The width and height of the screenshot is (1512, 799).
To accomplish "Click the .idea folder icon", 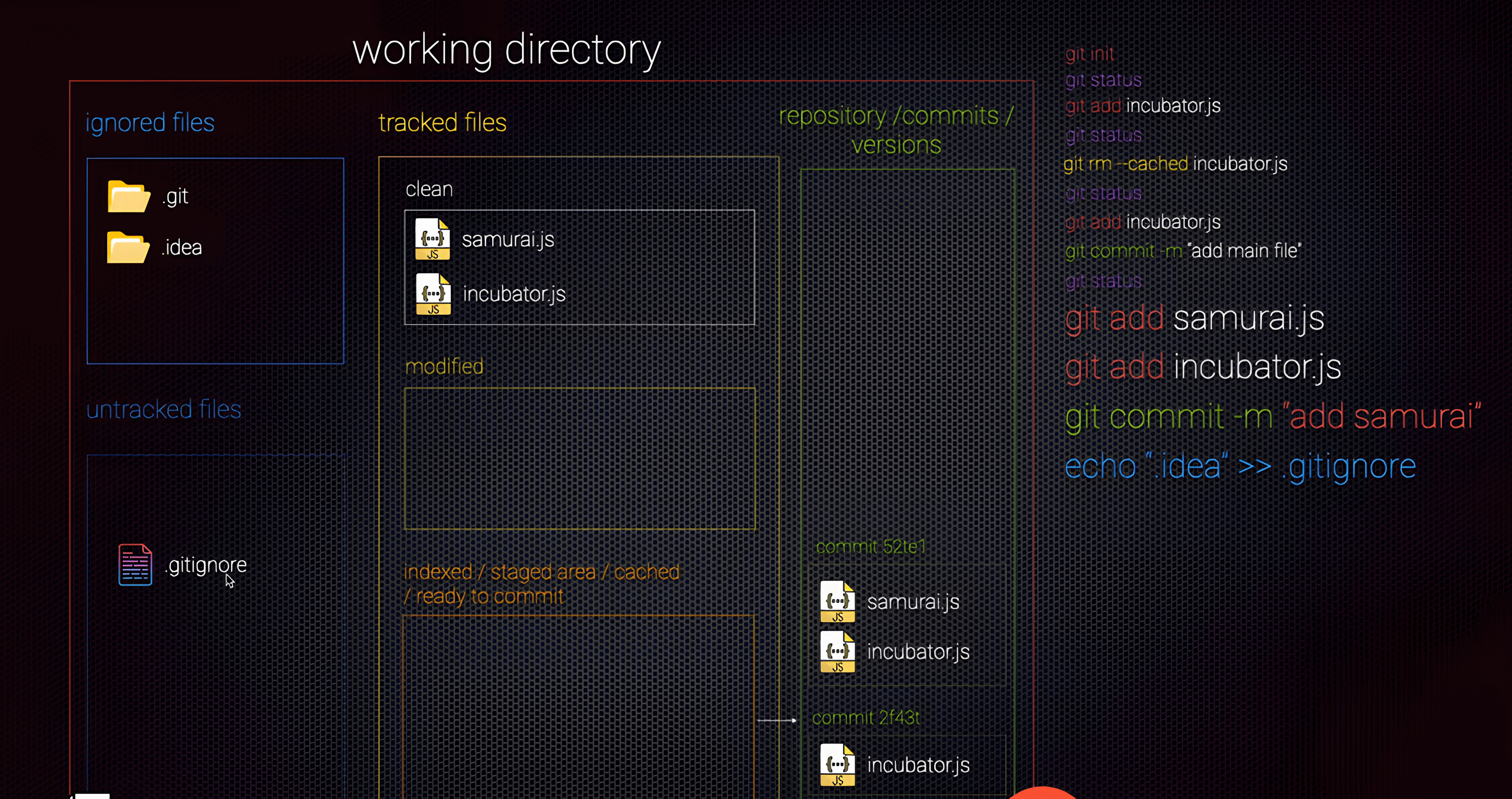I will (128, 248).
